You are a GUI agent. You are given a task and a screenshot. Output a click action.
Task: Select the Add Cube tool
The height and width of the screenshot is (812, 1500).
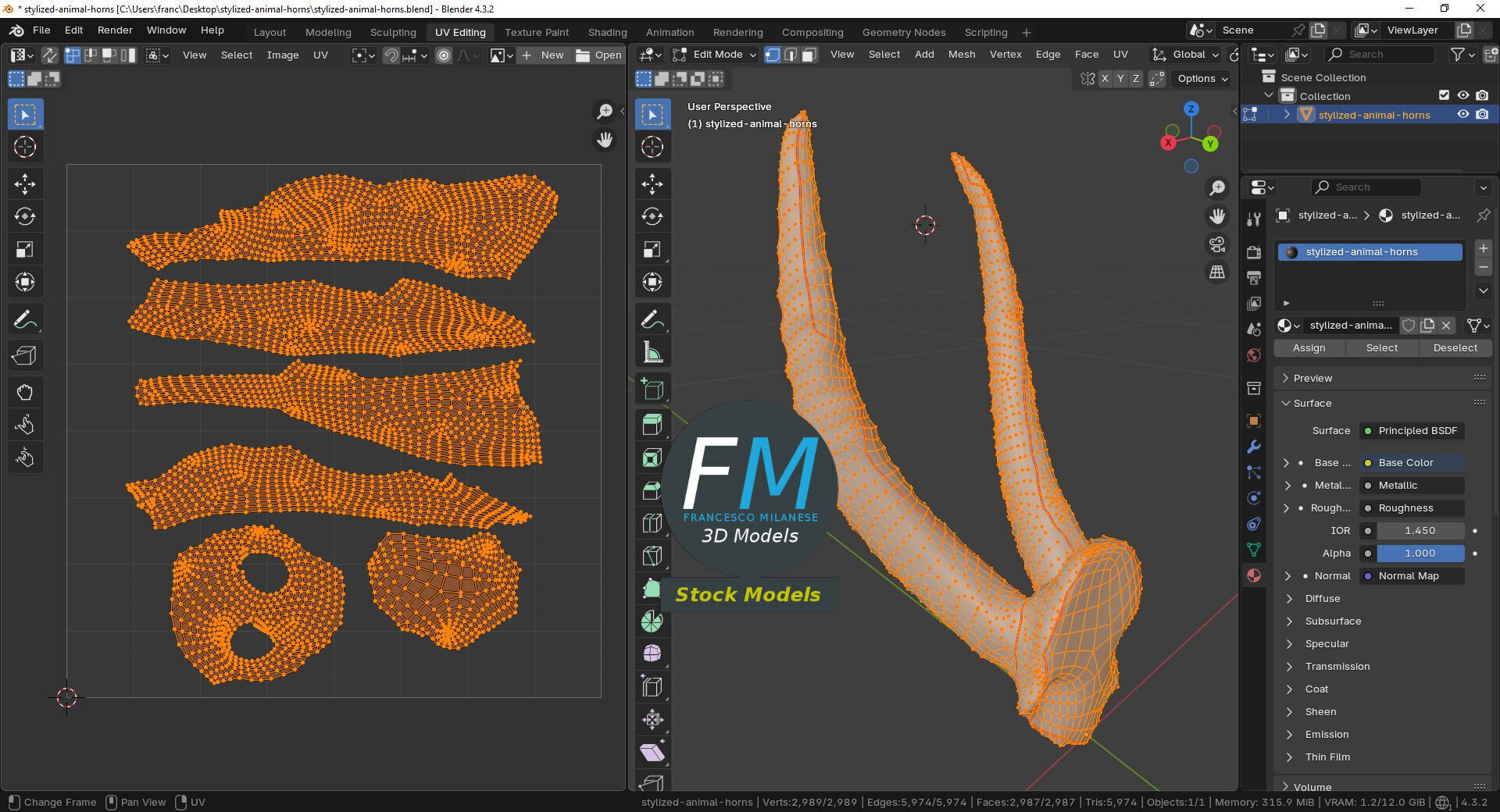pyautogui.click(x=652, y=389)
